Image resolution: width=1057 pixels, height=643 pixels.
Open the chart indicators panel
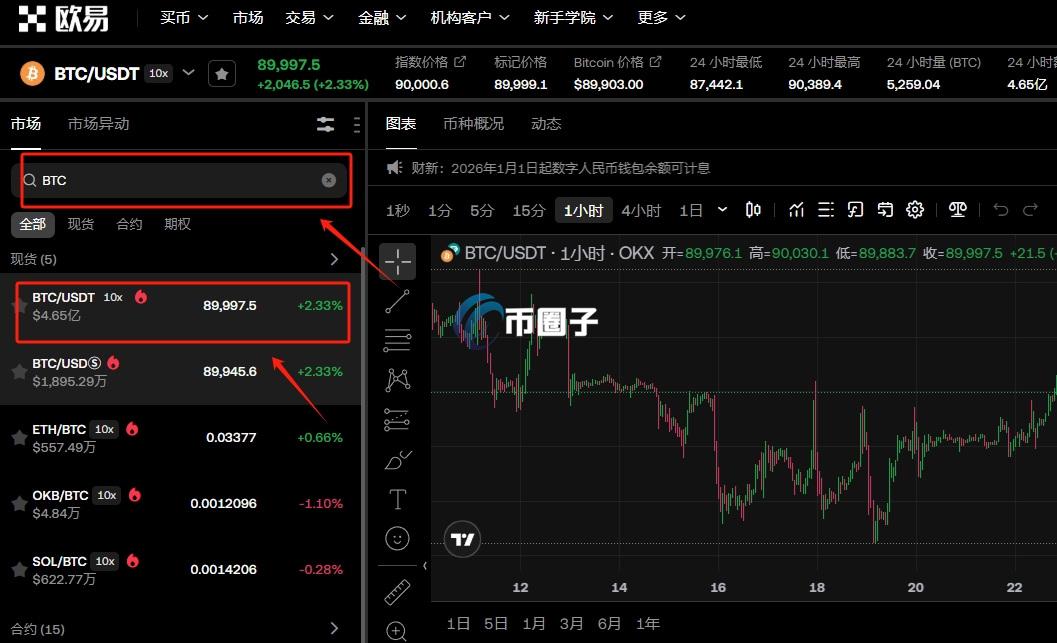[x=796, y=210]
